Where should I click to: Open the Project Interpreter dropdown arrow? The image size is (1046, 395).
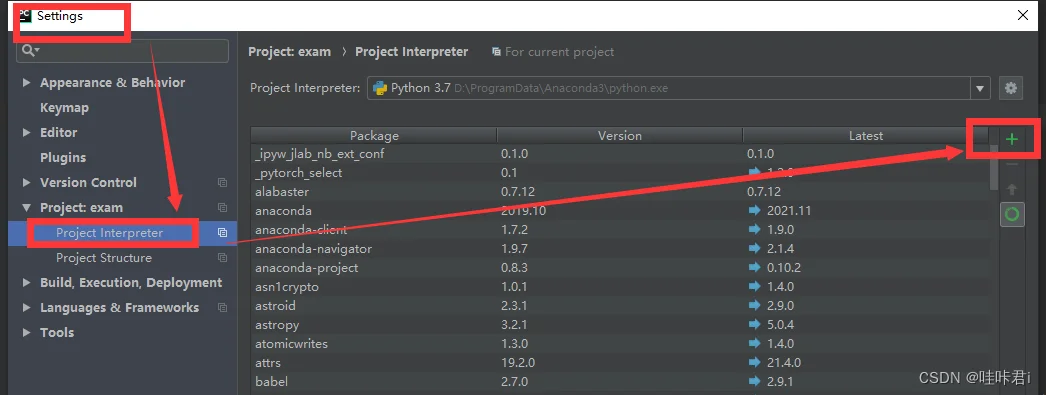980,88
